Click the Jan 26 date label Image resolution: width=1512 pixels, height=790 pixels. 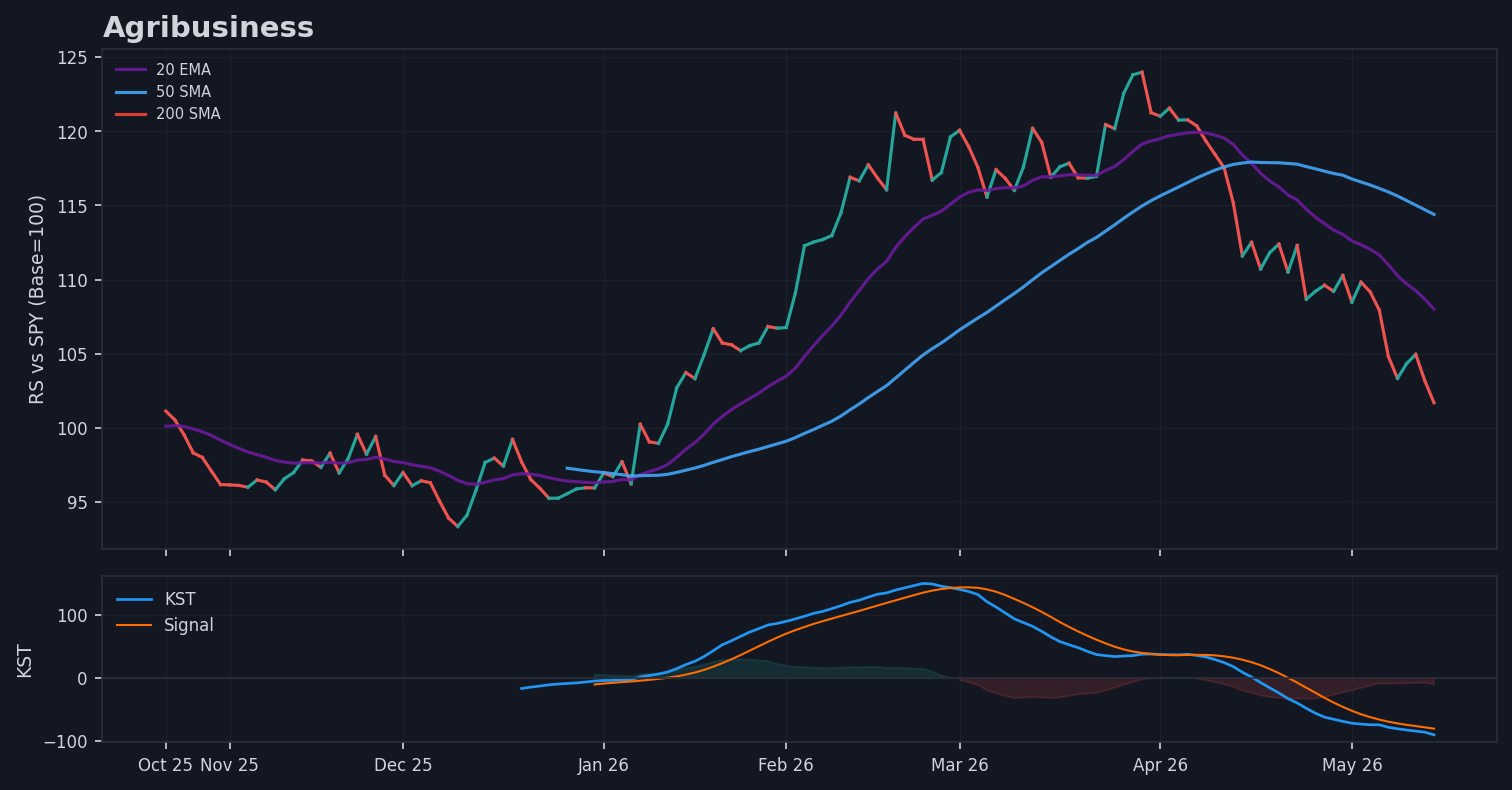click(x=603, y=765)
